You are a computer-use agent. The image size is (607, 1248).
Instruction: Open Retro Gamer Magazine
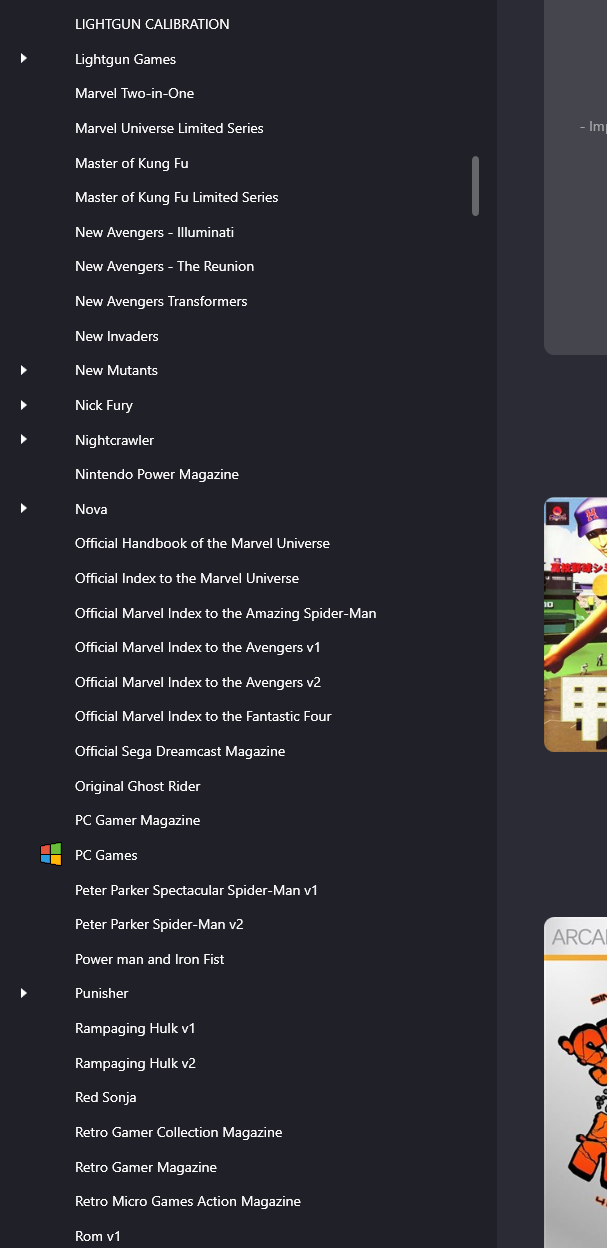[145, 1167]
